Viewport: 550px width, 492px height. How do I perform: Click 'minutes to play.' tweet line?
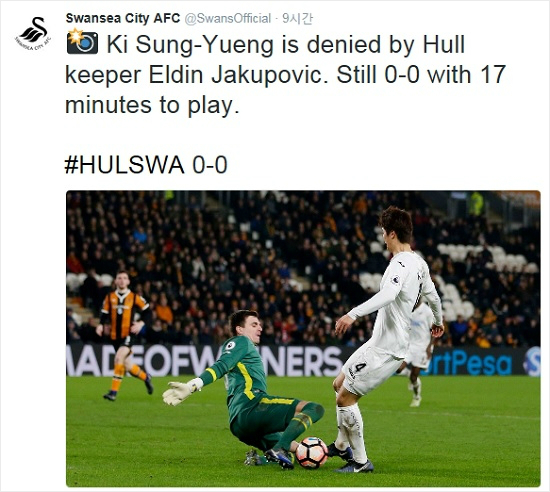(x=152, y=105)
